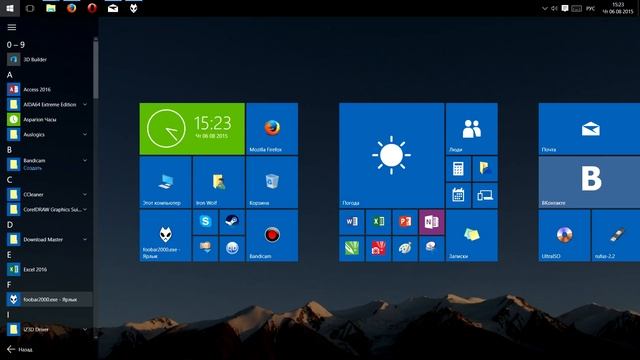Image resolution: width=640 pixels, height=360 pixels.
Task: Open Access 2016 from the app list
Action: pyautogui.click(x=49, y=89)
